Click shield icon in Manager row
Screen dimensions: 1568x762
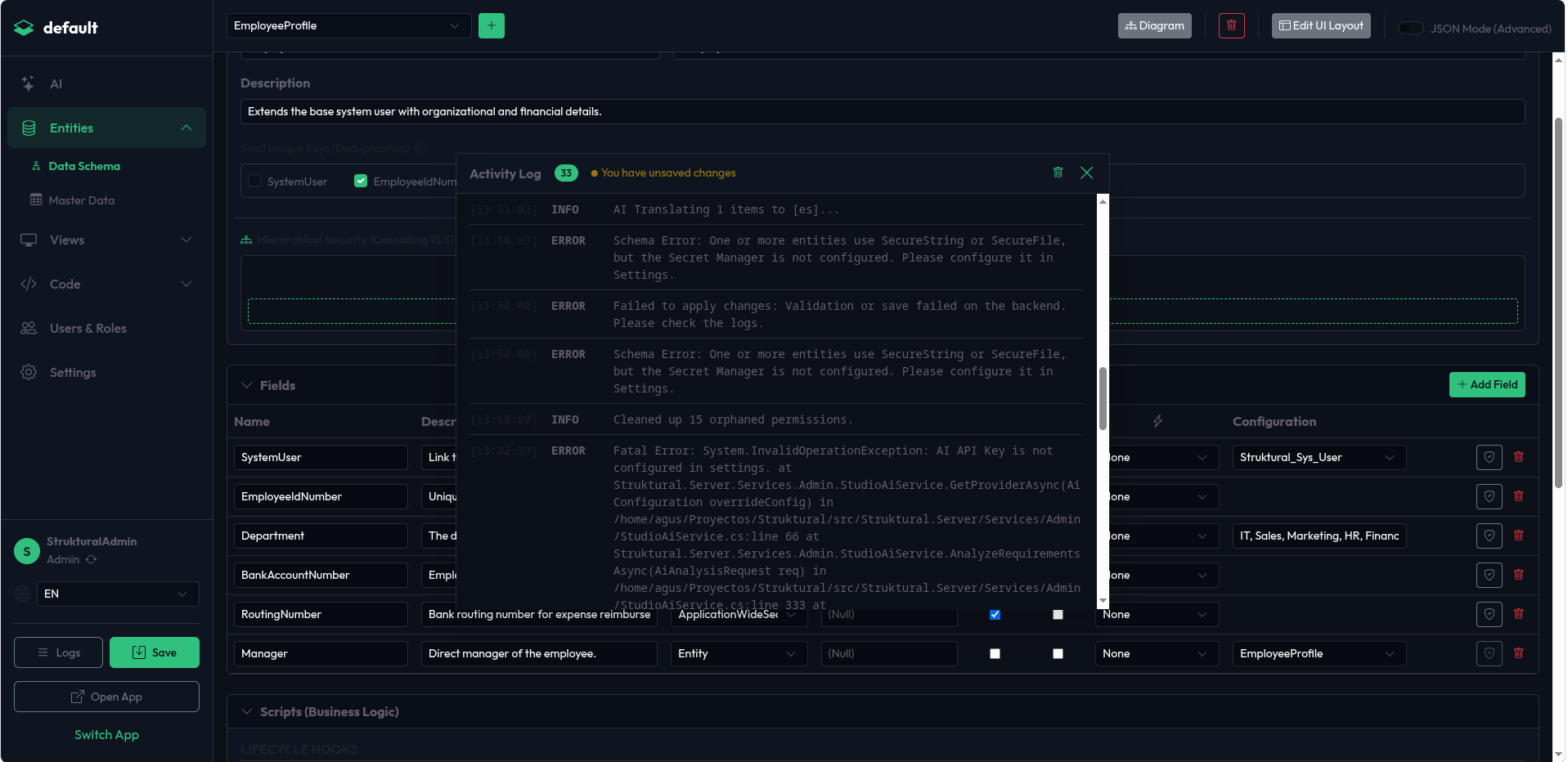(1489, 653)
